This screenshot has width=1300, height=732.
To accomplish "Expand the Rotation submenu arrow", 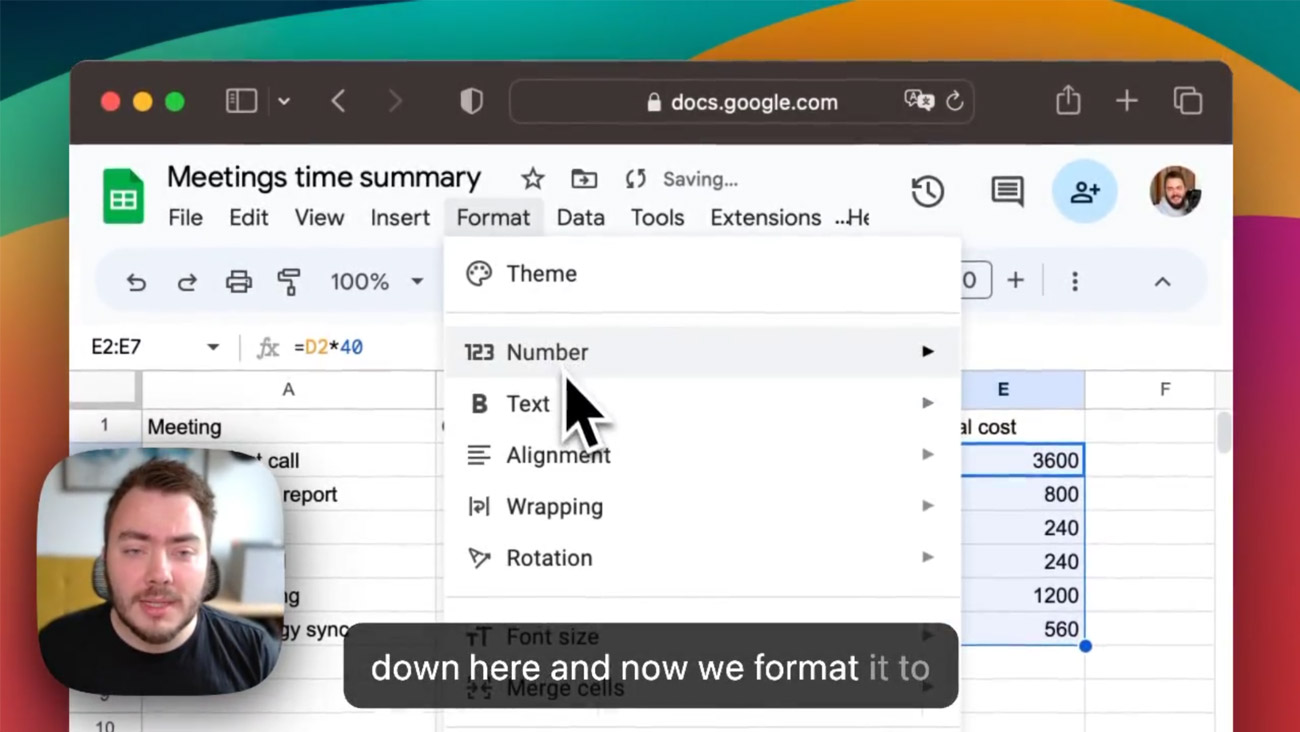I will tap(928, 557).
